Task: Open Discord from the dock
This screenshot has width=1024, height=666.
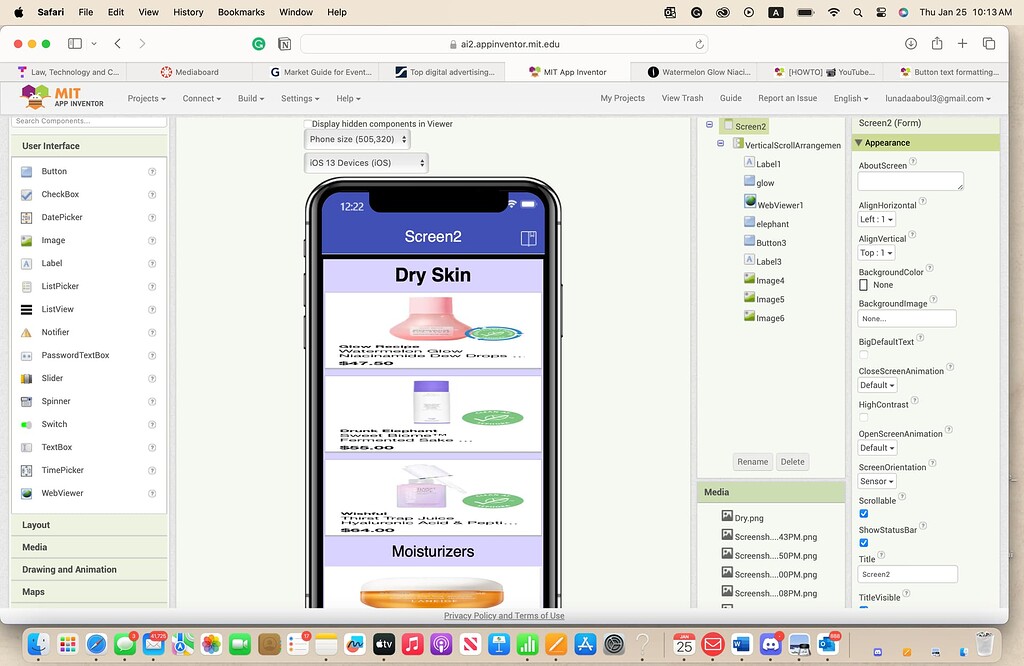Action: [x=771, y=644]
